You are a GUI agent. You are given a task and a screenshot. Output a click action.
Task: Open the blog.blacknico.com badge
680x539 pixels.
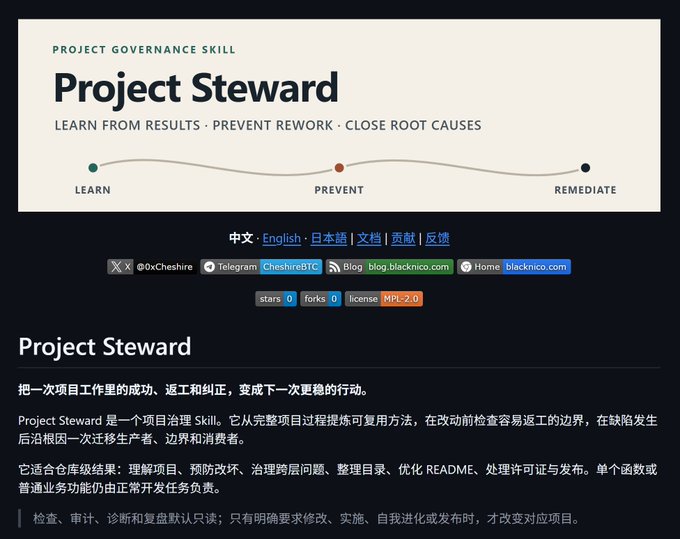click(389, 267)
